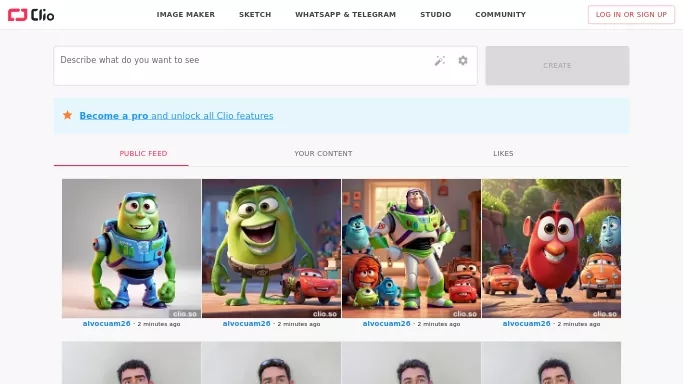Viewport: 683px width, 384px height.
Task: Click the orange star icon
Action: [x=68, y=115]
